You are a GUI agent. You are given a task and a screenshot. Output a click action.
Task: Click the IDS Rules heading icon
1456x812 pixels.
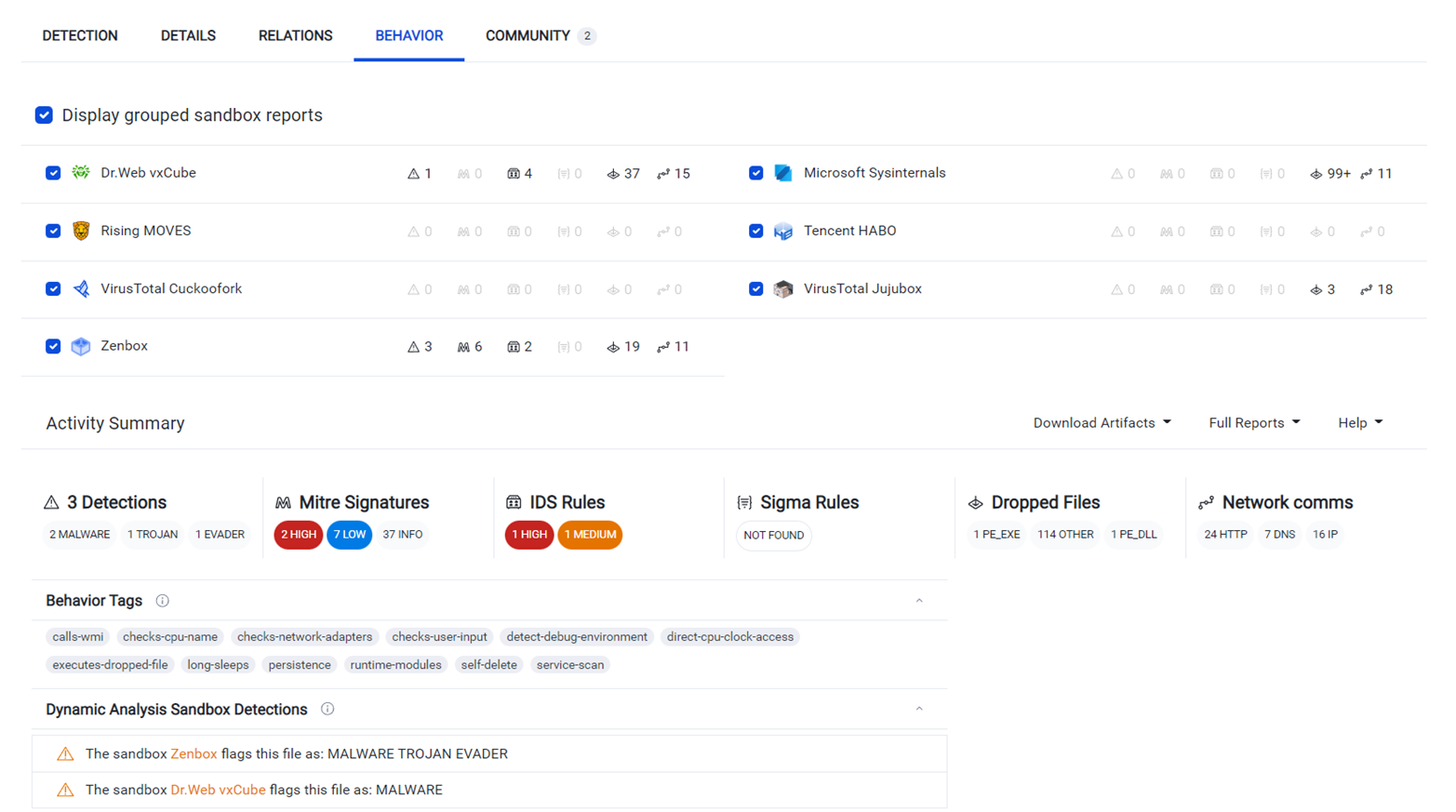pos(514,502)
